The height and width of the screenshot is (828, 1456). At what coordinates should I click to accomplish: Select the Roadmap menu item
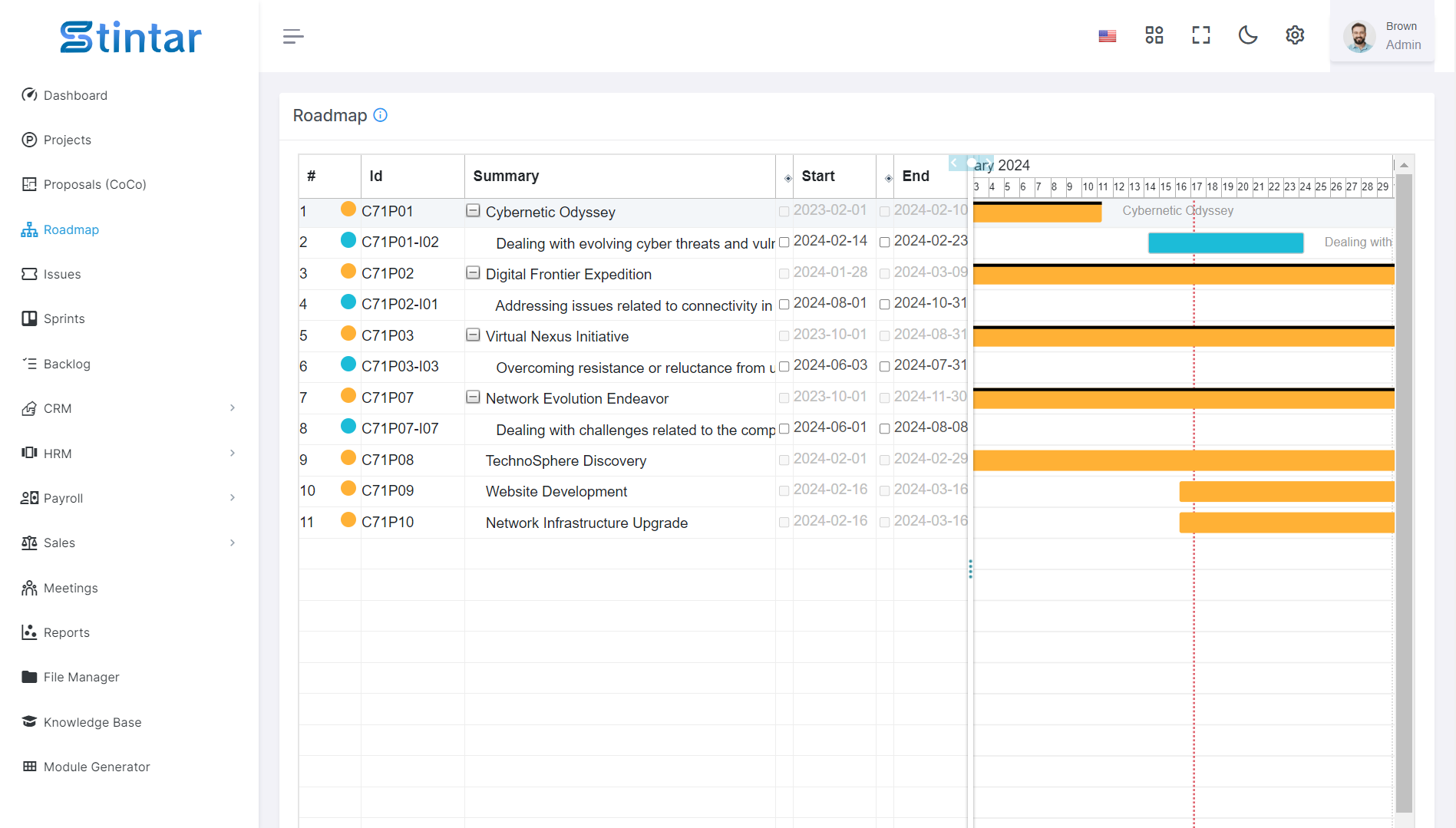[60, 229]
